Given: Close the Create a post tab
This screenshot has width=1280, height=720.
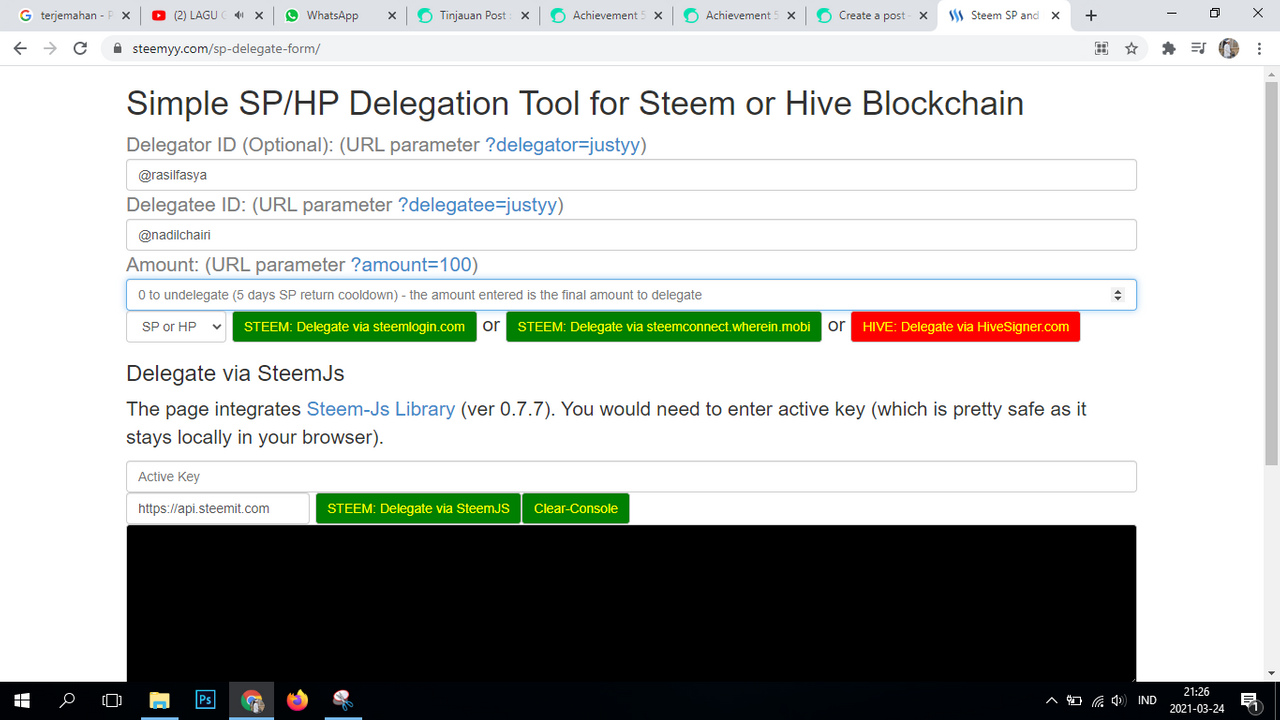Looking at the screenshot, I should point(923,16).
